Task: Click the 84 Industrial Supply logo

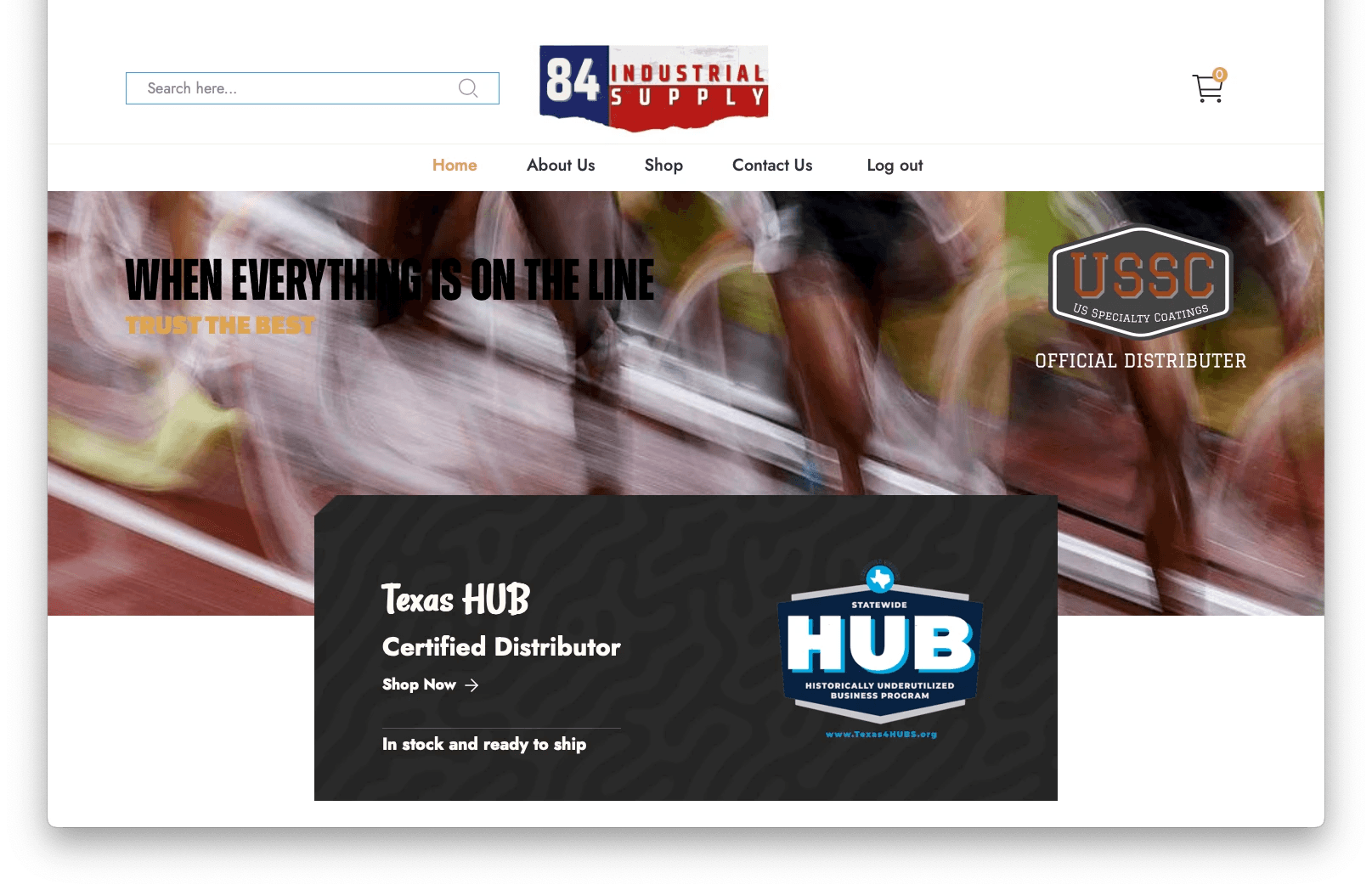Action: point(654,88)
